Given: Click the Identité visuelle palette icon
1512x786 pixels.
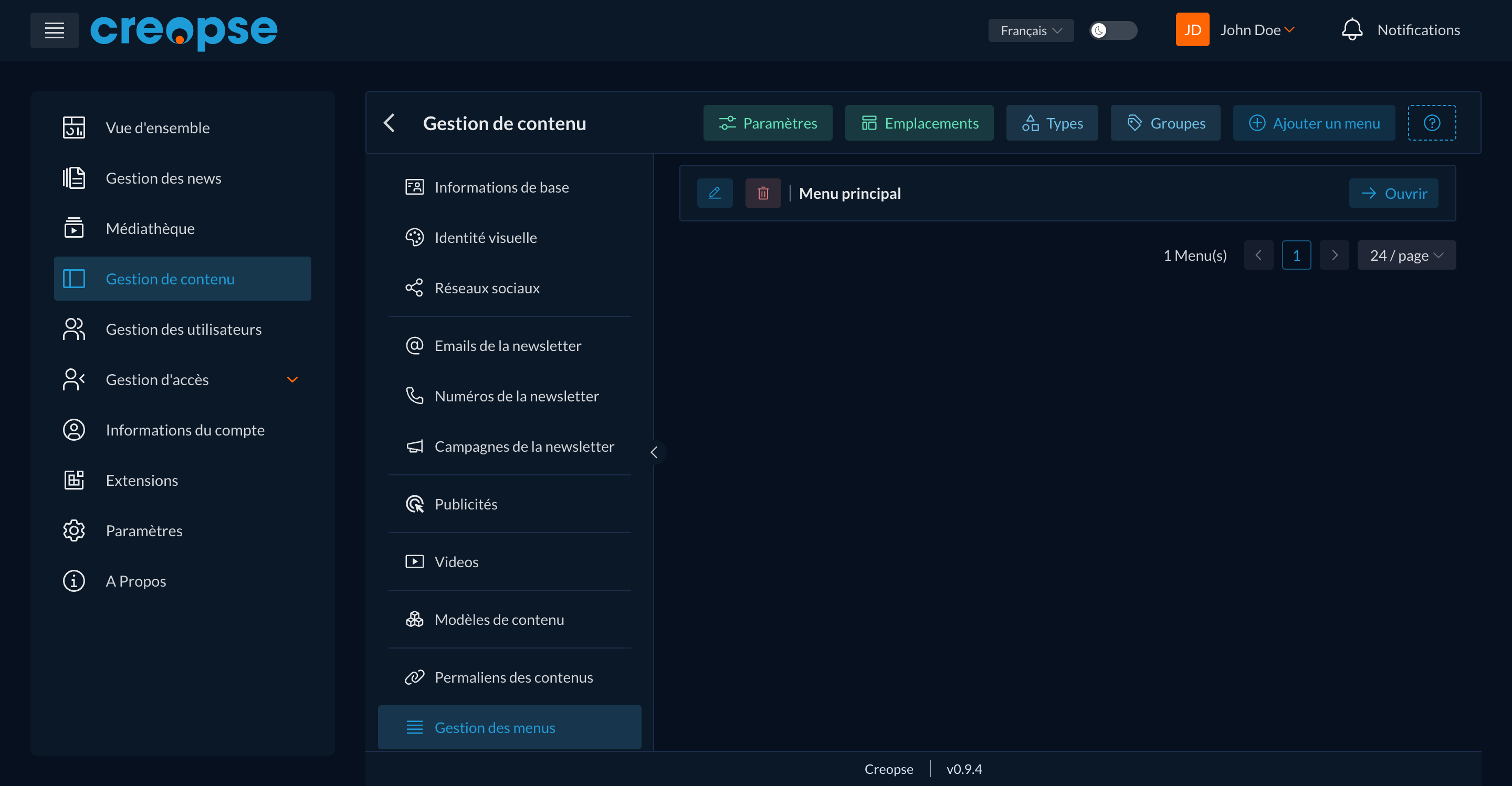Looking at the screenshot, I should point(414,237).
